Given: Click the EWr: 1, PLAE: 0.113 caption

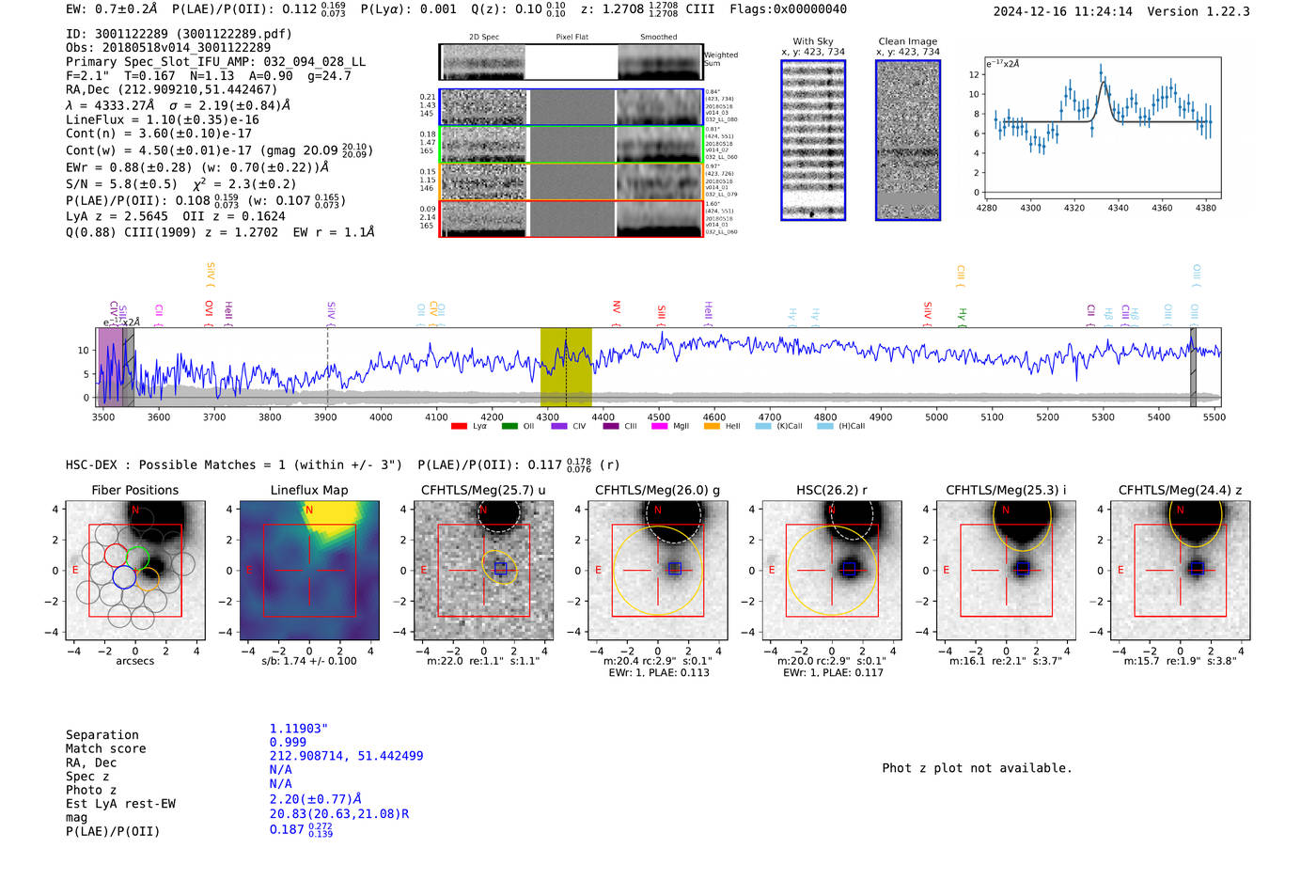Looking at the screenshot, I should point(658,673).
